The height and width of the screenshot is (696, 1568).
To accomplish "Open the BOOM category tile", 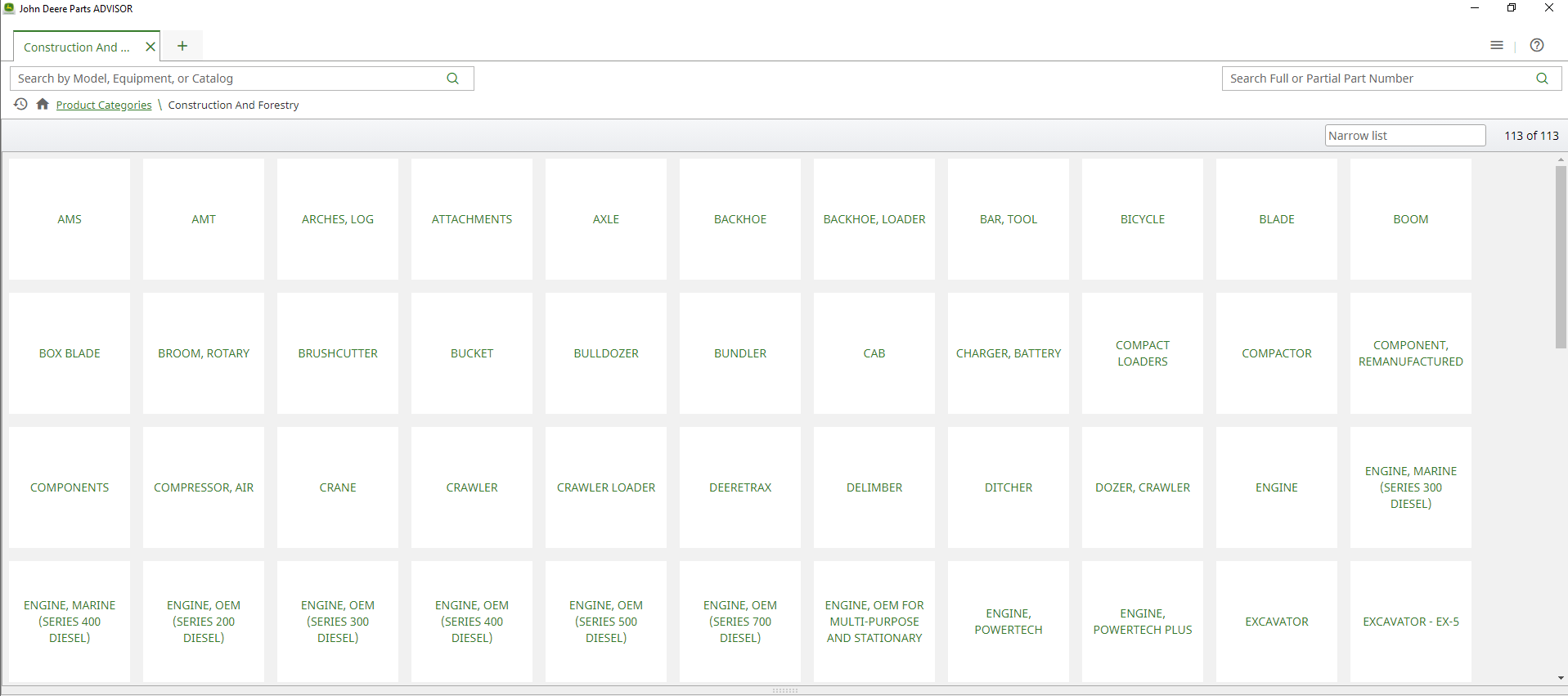I will pos(1411,219).
